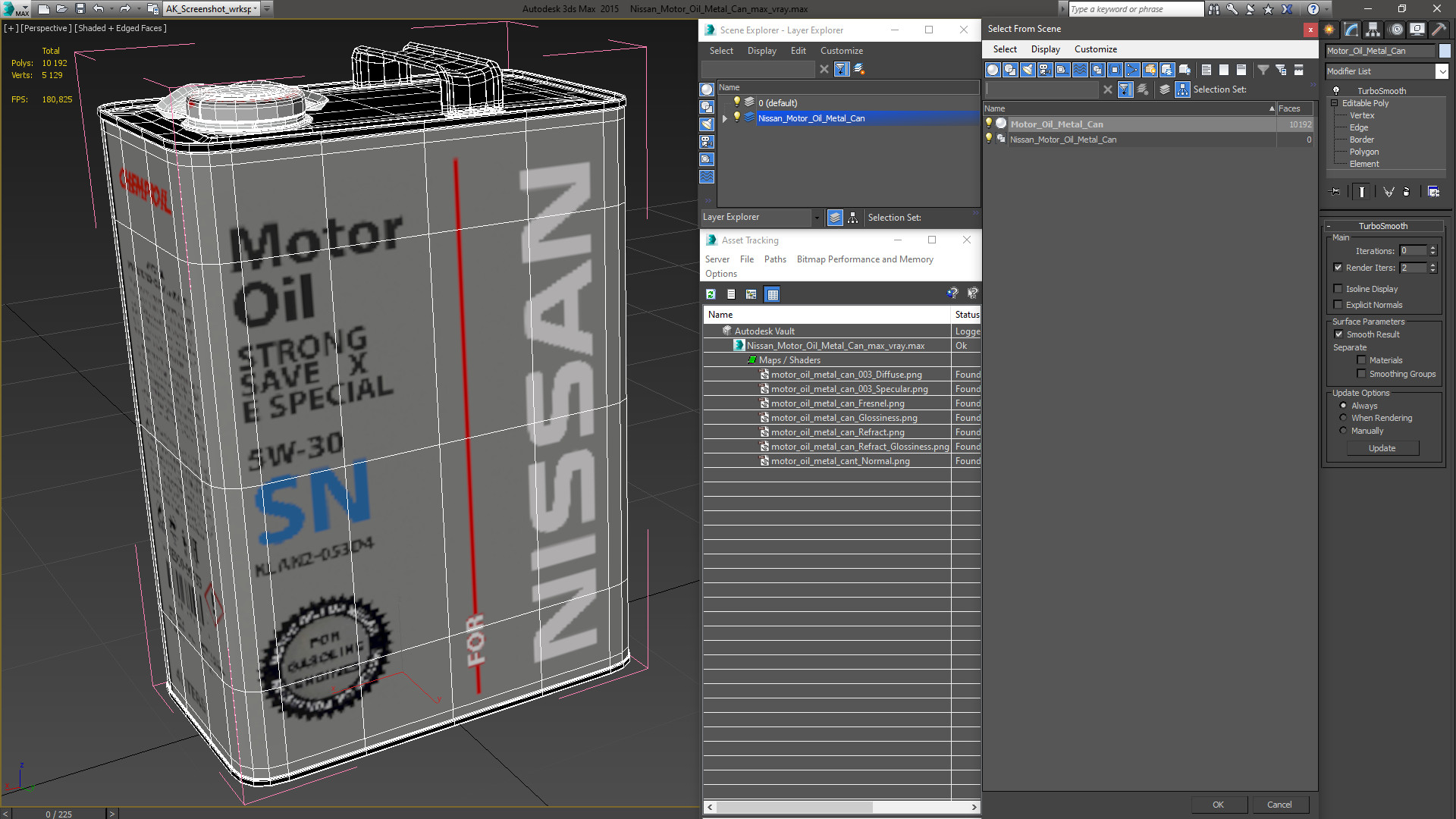Screen dimensions: 1456x819
Task: Click the Save file icon in top toolbar
Action: coord(80,9)
